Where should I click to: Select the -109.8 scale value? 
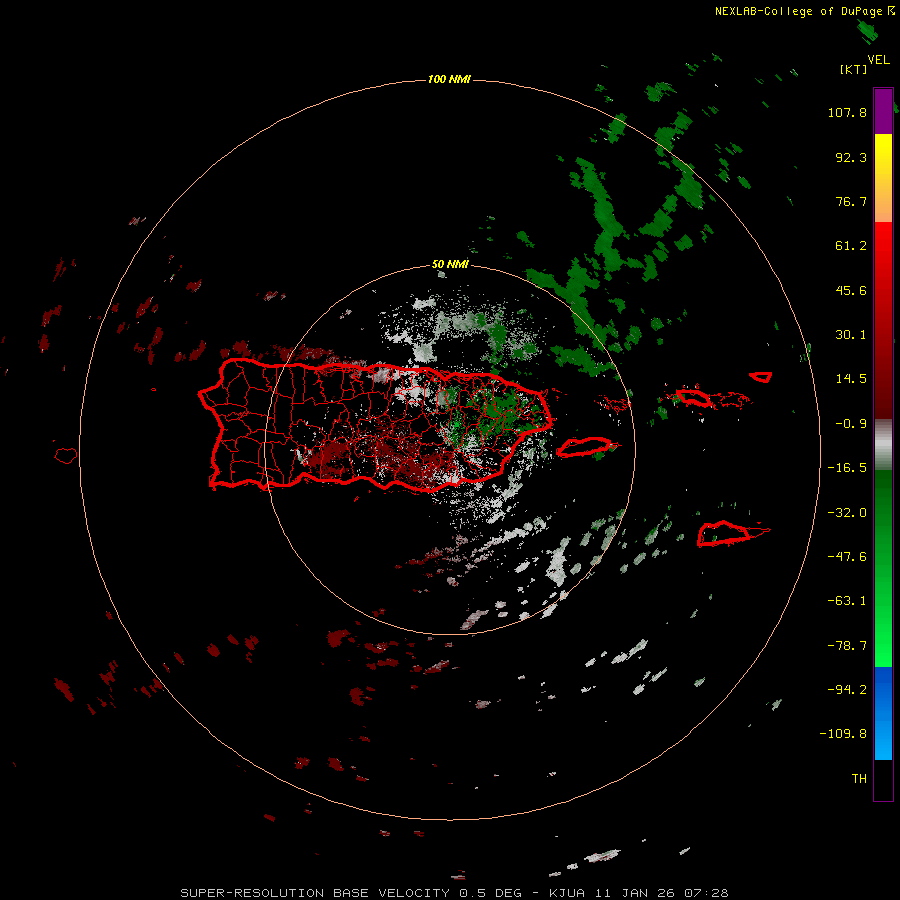pos(843,734)
